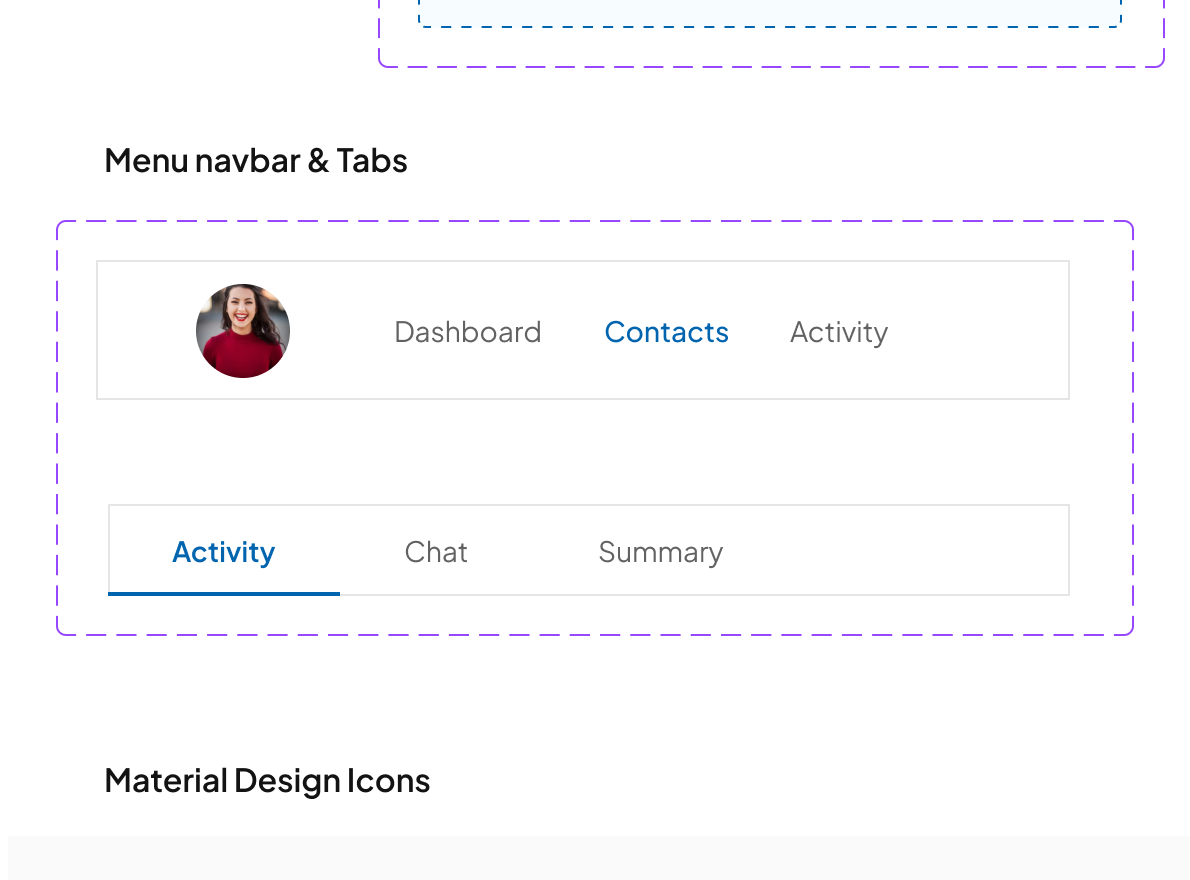Click the user avatar profile photo
1190x880 pixels.
243,330
